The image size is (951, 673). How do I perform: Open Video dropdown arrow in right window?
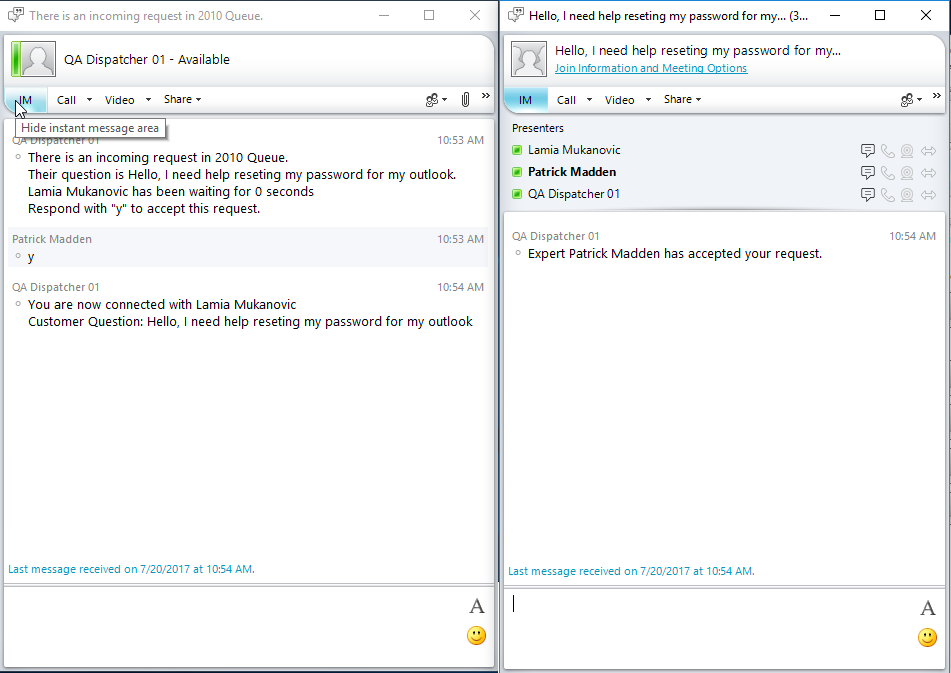(x=648, y=99)
